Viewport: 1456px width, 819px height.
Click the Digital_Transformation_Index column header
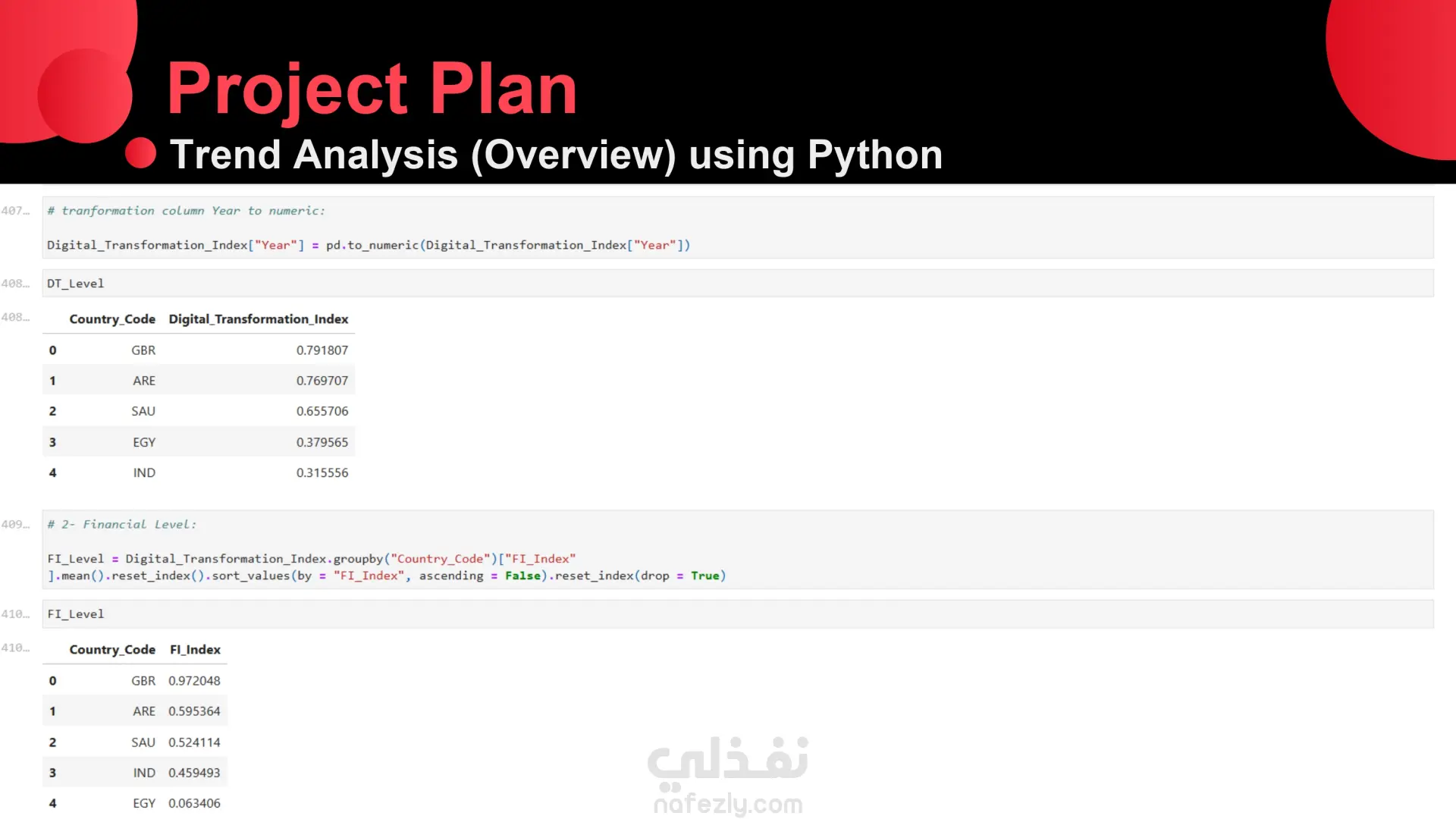259,319
